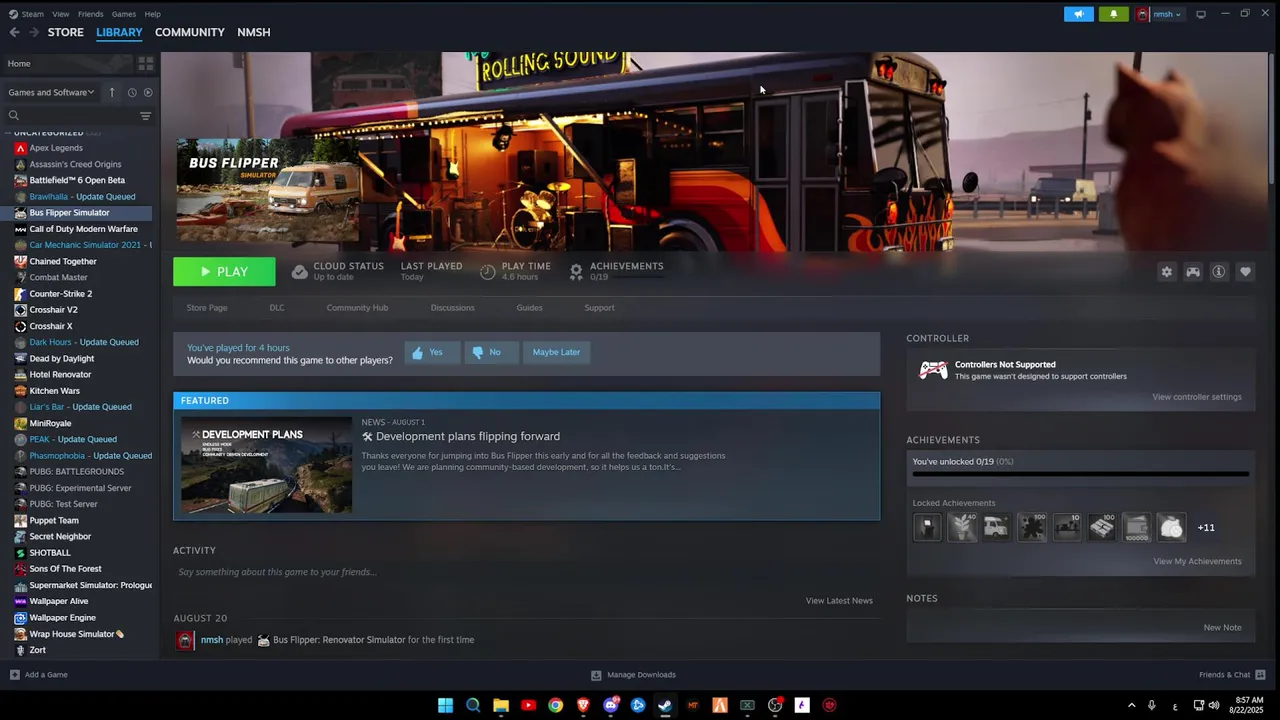Open Chrome from the Windows taskbar
The image size is (1280, 720).
(x=555, y=705)
